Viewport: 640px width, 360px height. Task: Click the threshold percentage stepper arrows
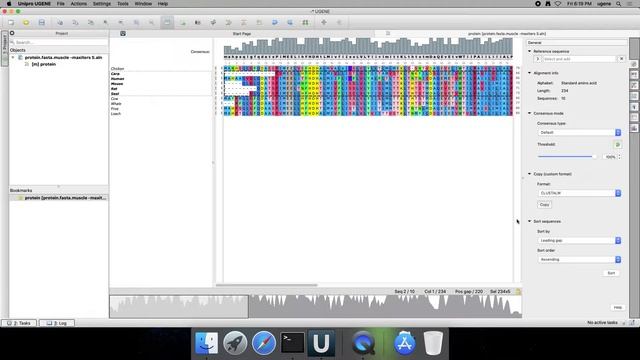620,156
